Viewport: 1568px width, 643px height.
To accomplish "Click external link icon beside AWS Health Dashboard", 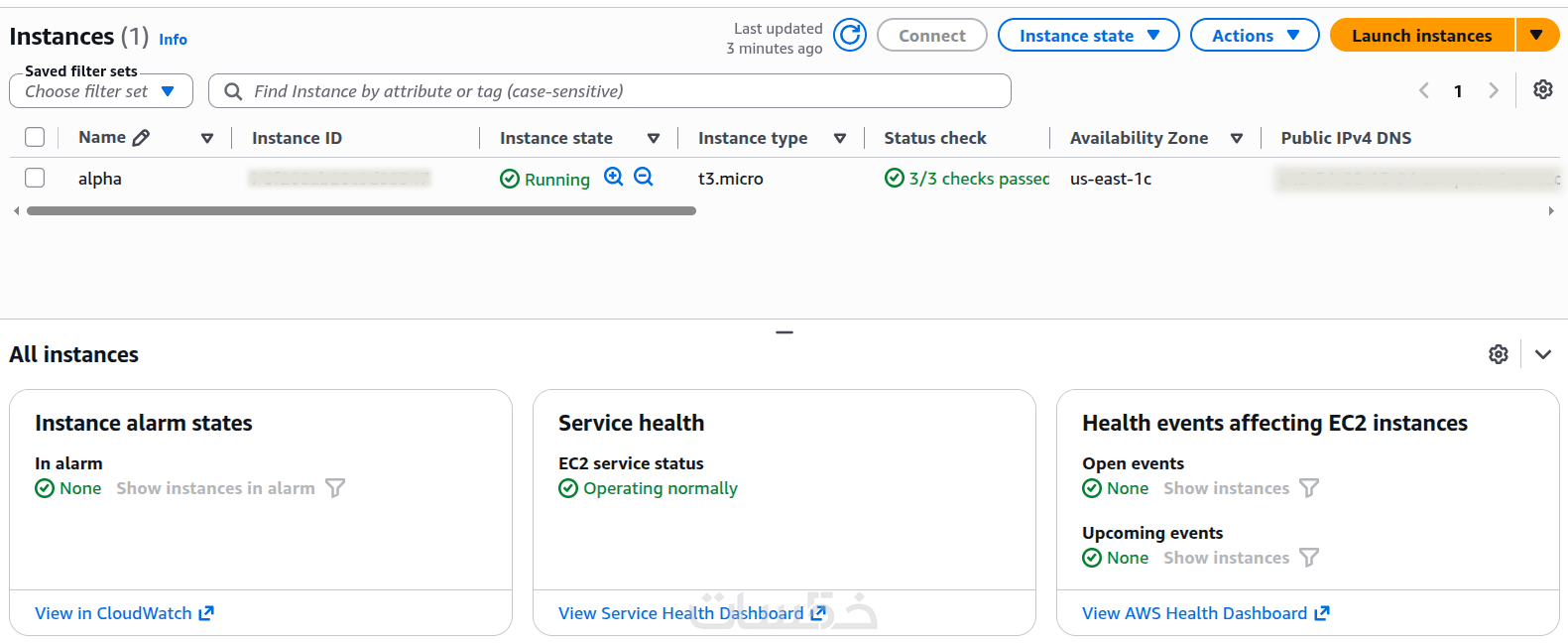I will (1322, 613).
